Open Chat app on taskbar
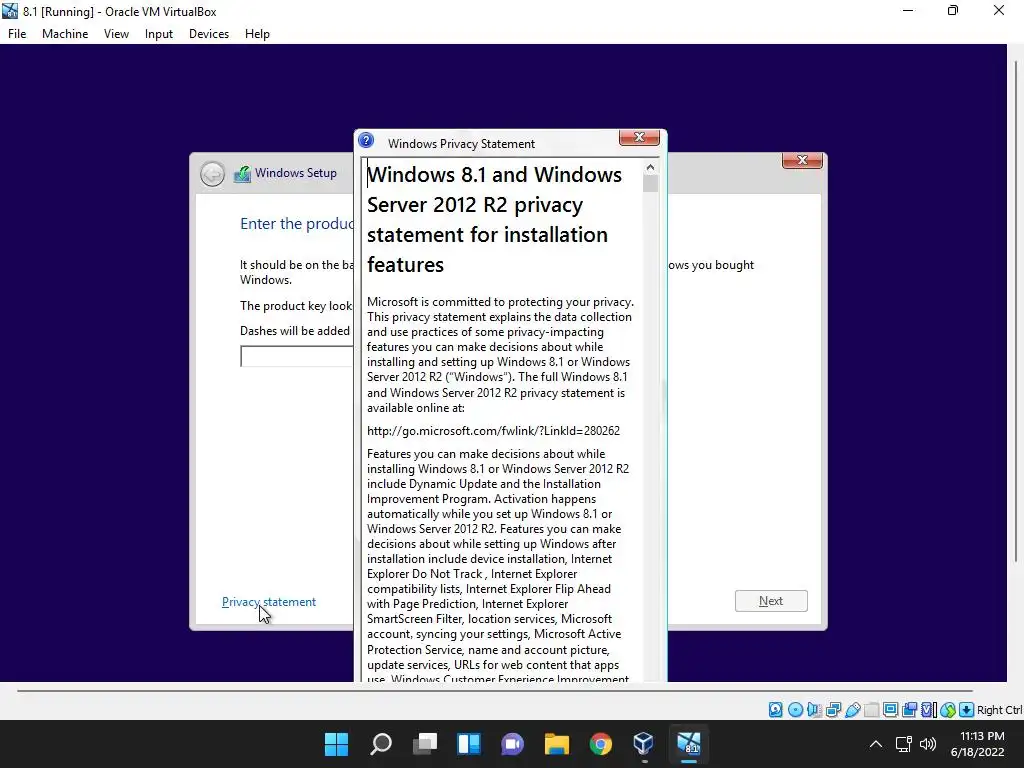1024x768 pixels. pos(513,744)
